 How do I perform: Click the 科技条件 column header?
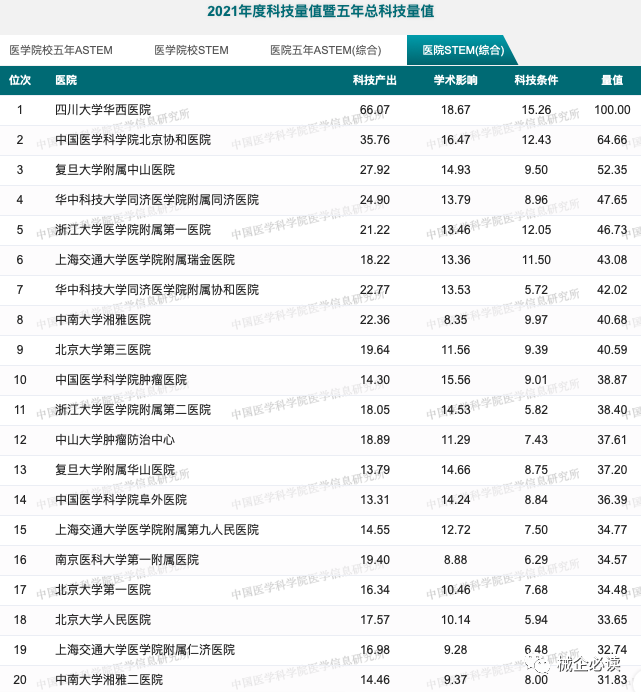(536, 80)
